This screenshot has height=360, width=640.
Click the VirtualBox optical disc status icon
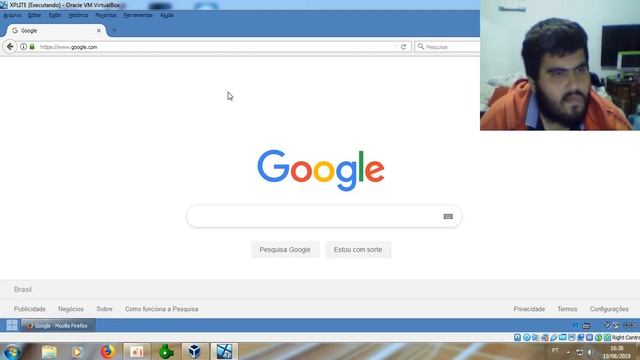527,337
